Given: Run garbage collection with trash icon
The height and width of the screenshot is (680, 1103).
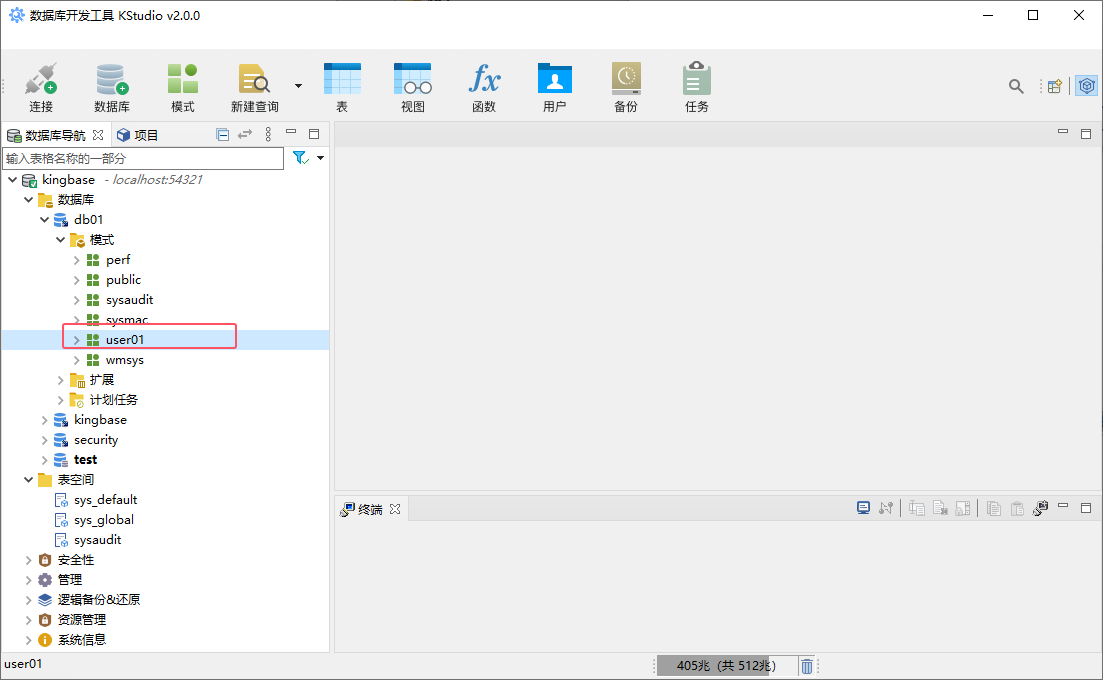Looking at the screenshot, I should (x=806, y=666).
